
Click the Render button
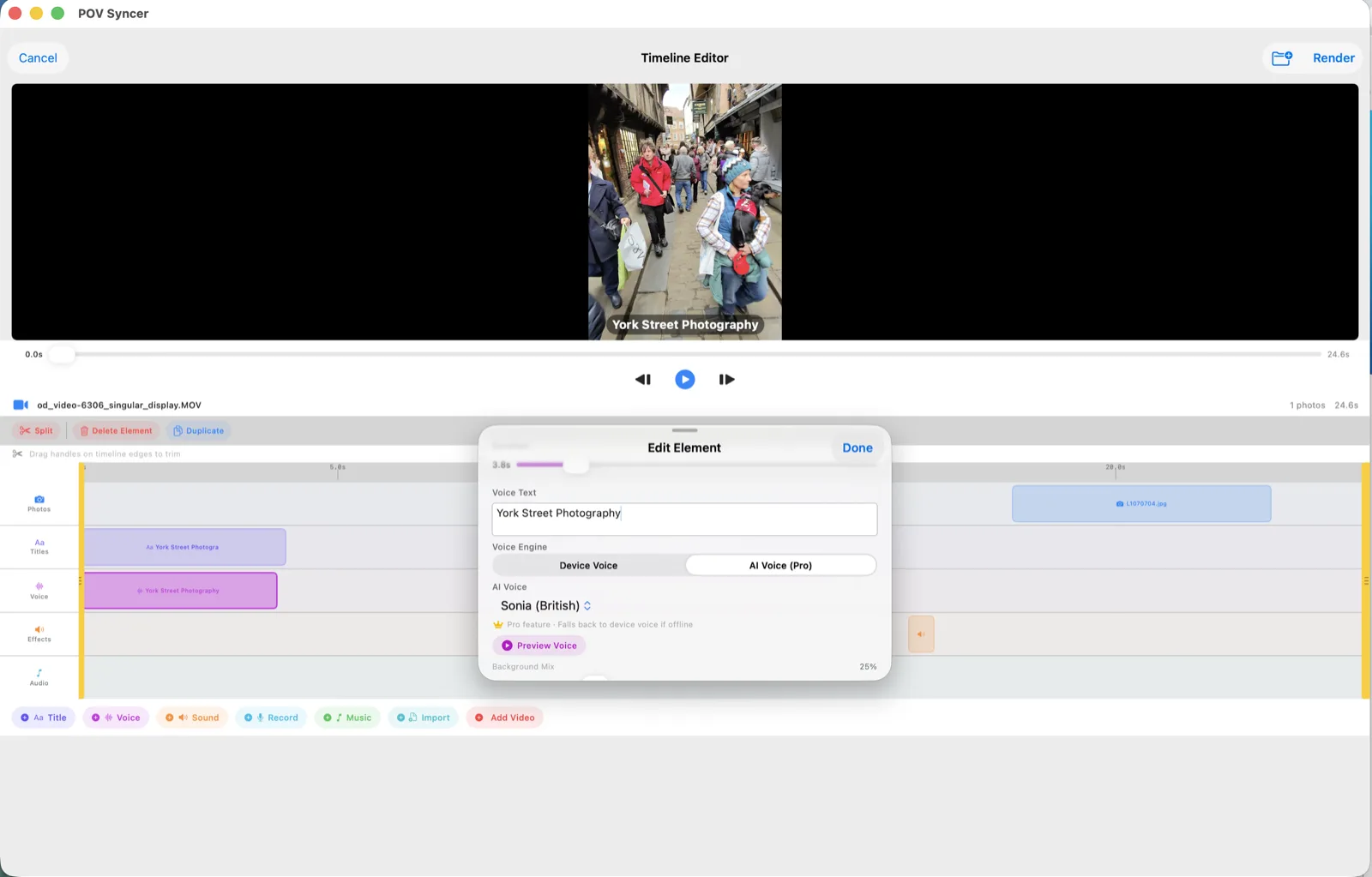[1333, 58]
